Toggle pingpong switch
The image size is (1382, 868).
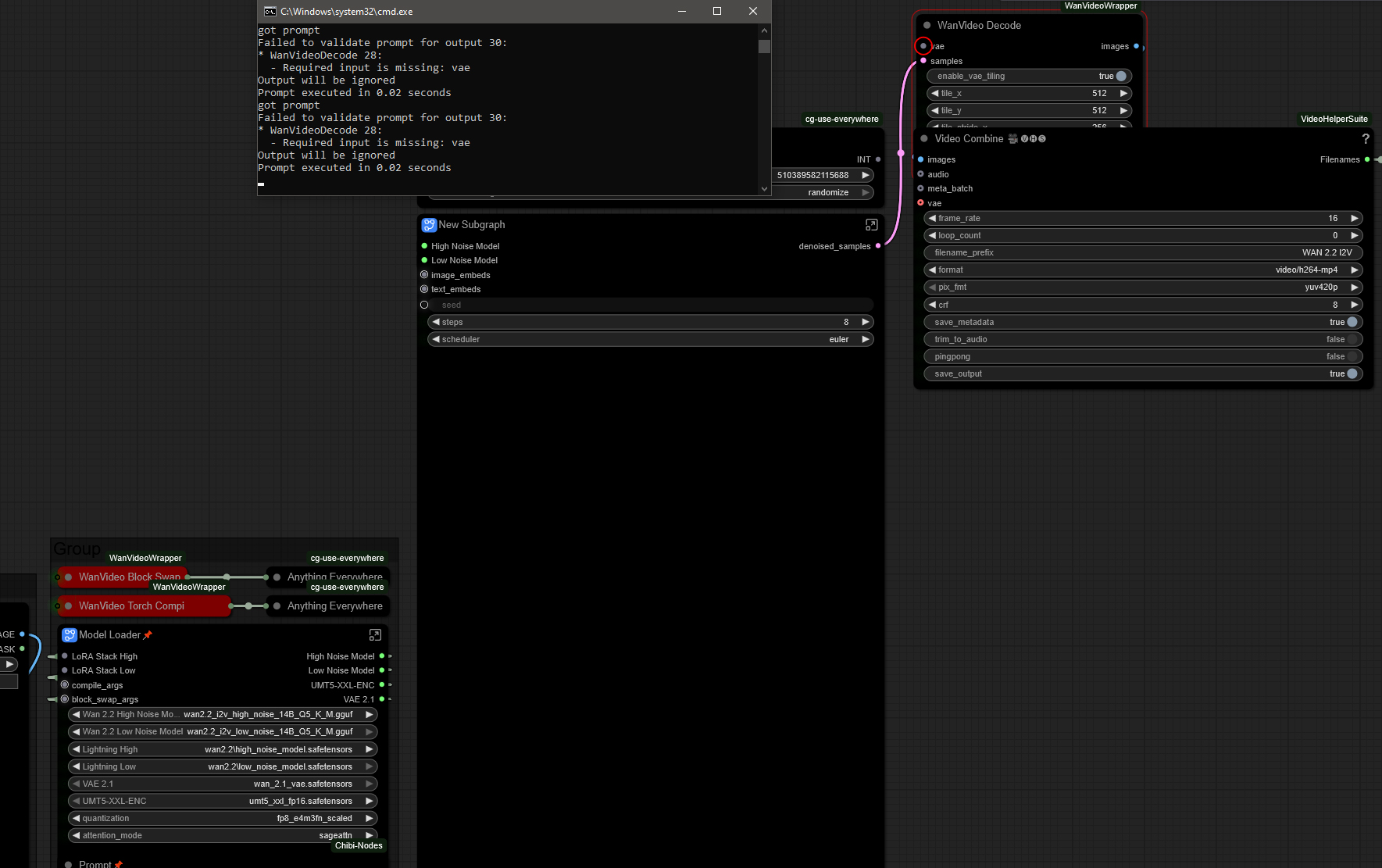click(x=1352, y=356)
